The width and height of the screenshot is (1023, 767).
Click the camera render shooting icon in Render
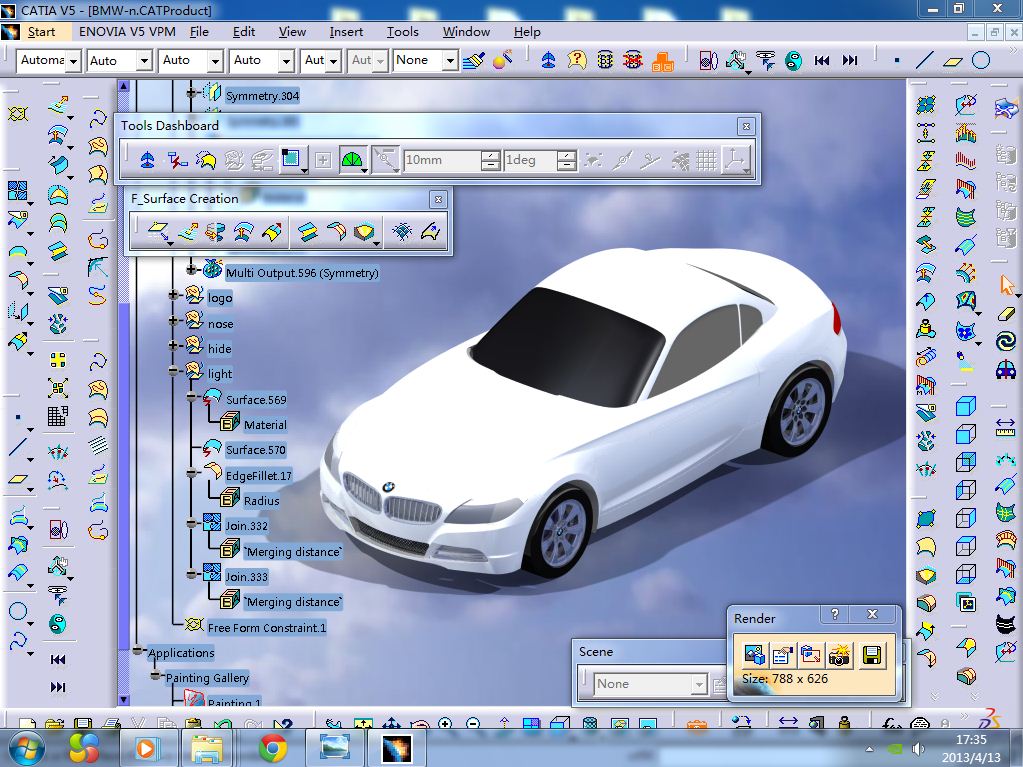click(839, 655)
